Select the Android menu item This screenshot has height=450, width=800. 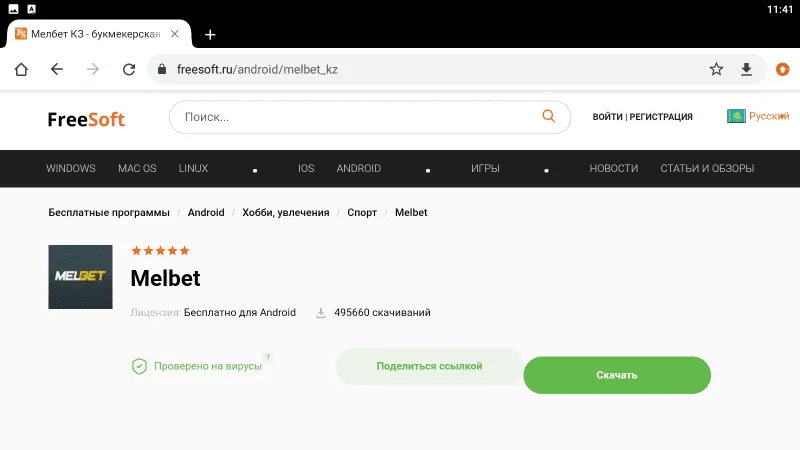click(359, 168)
